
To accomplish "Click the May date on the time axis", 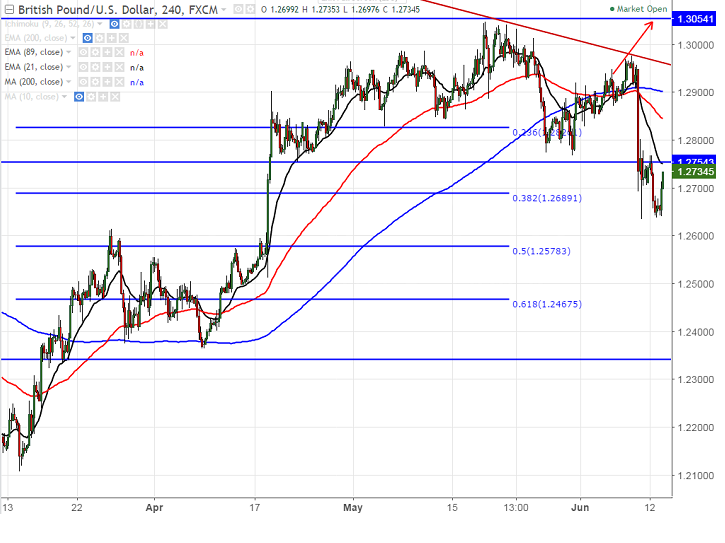I will point(353,508).
